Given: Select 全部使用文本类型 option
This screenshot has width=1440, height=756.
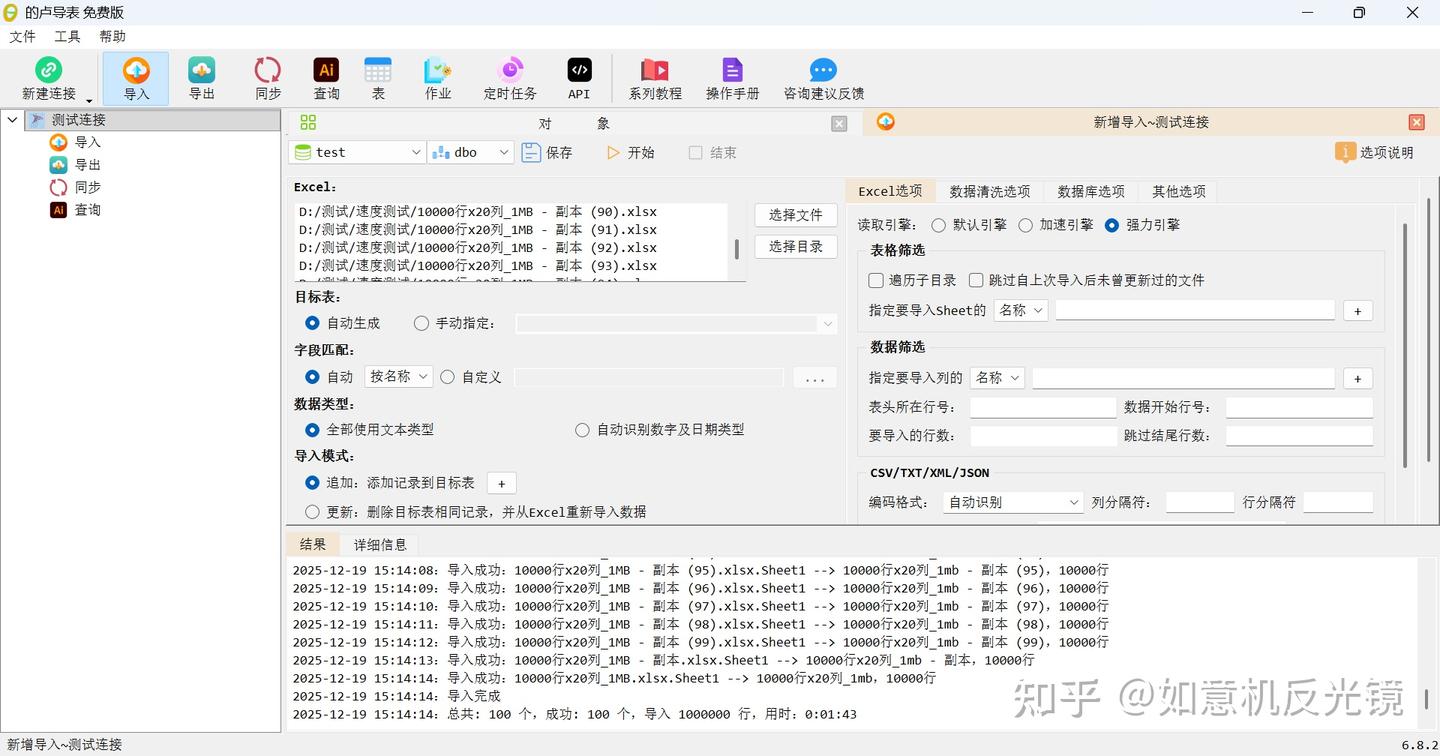Looking at the screenshot, I should [x=312, y=429].
